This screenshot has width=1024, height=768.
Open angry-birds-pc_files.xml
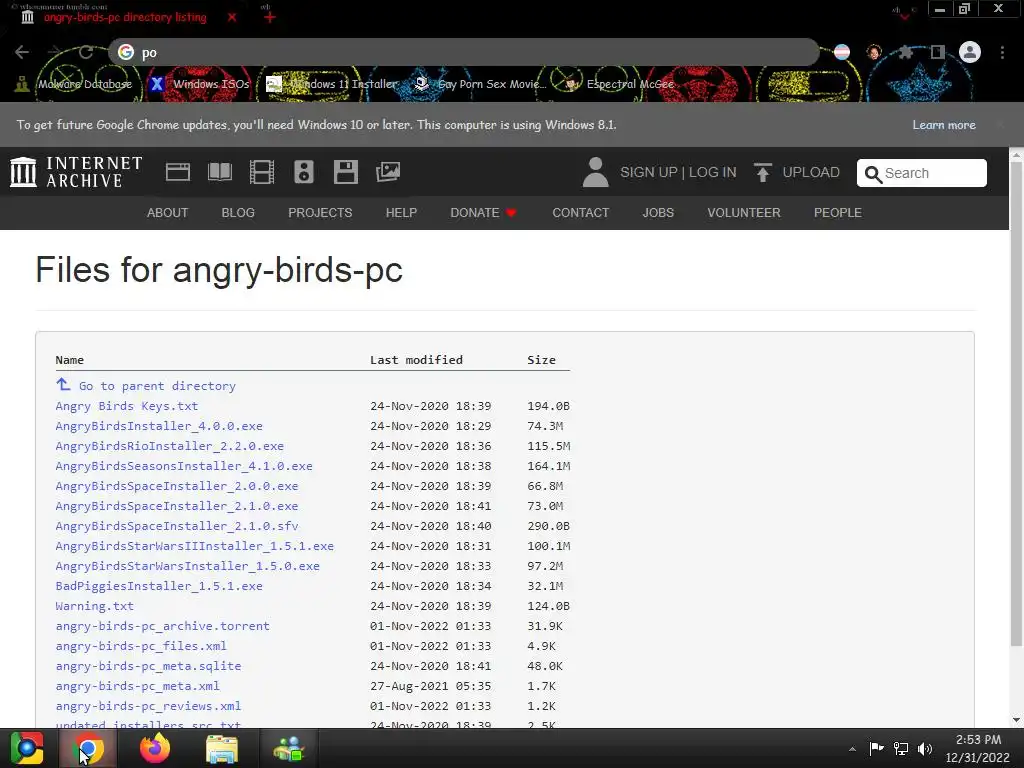[x=141, y=646]
